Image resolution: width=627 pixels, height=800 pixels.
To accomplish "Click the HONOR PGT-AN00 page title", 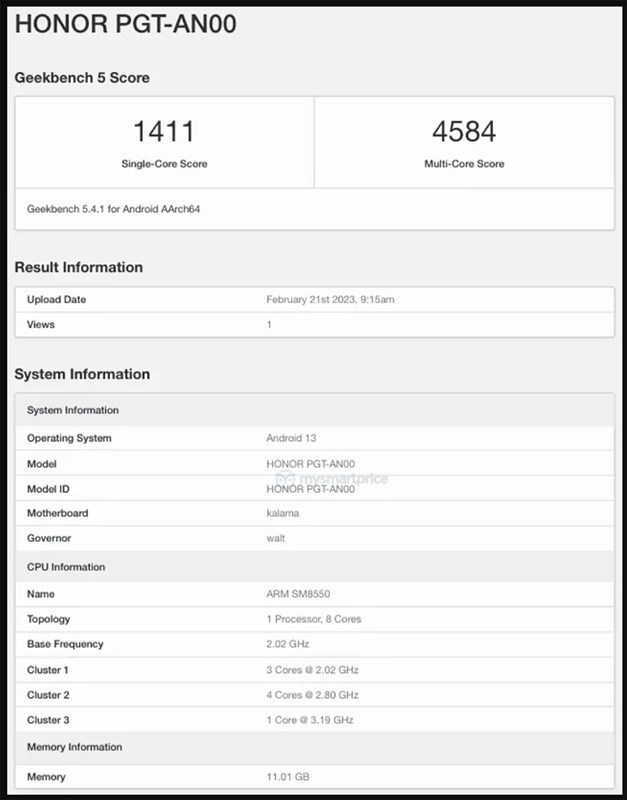I will [126, 24].
